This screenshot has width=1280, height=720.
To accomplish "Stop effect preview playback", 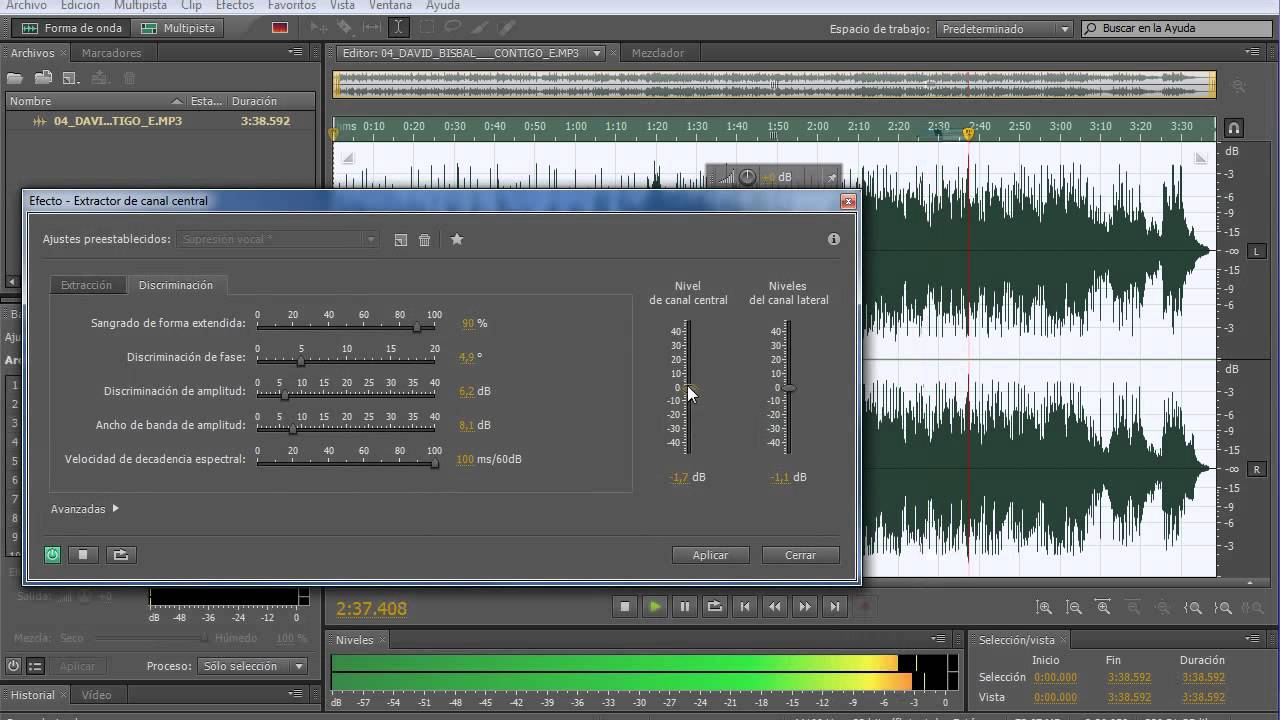I will [84, 554].
